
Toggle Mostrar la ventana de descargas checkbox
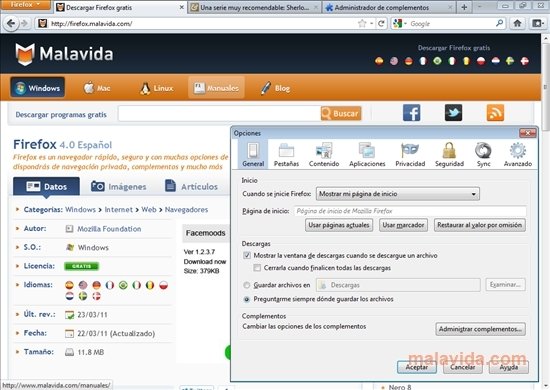(247, 255)
